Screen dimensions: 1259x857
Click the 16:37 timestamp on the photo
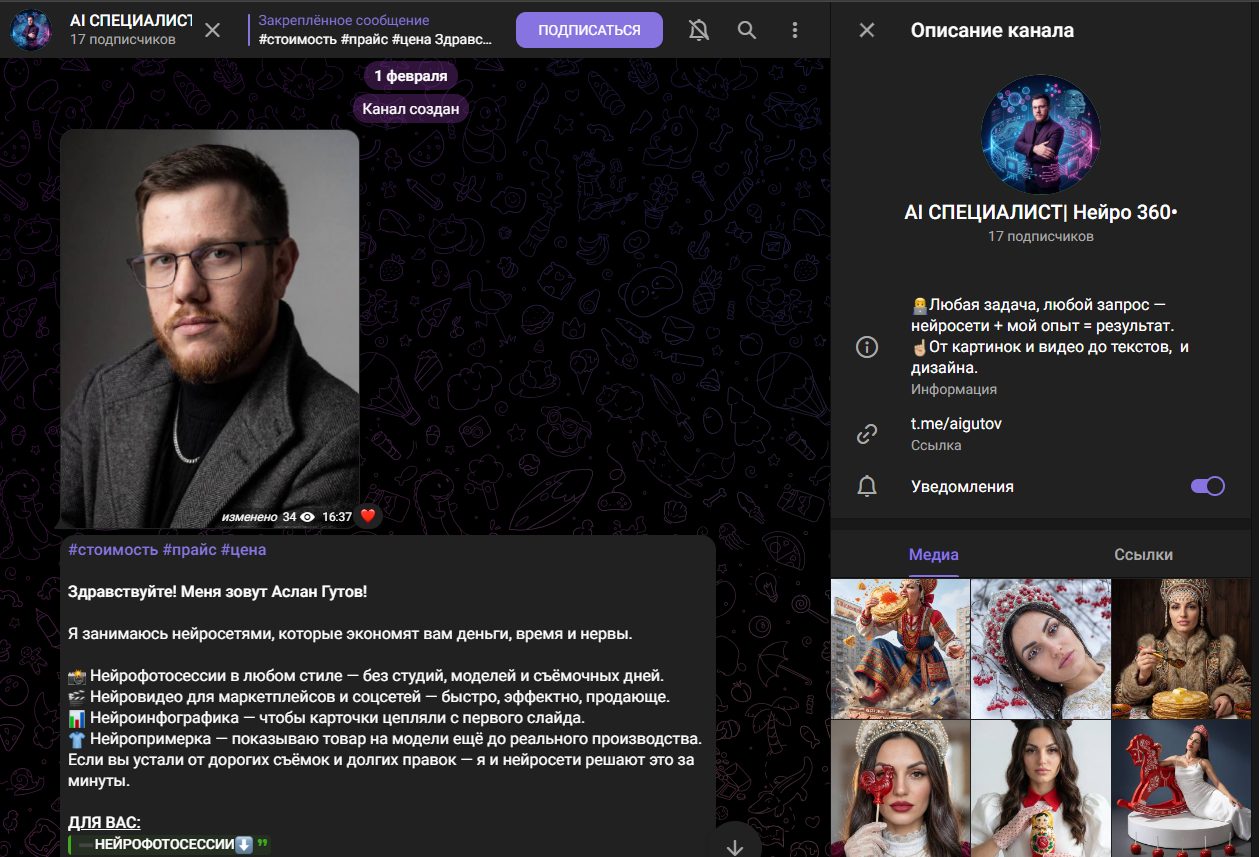coord(338,517)
